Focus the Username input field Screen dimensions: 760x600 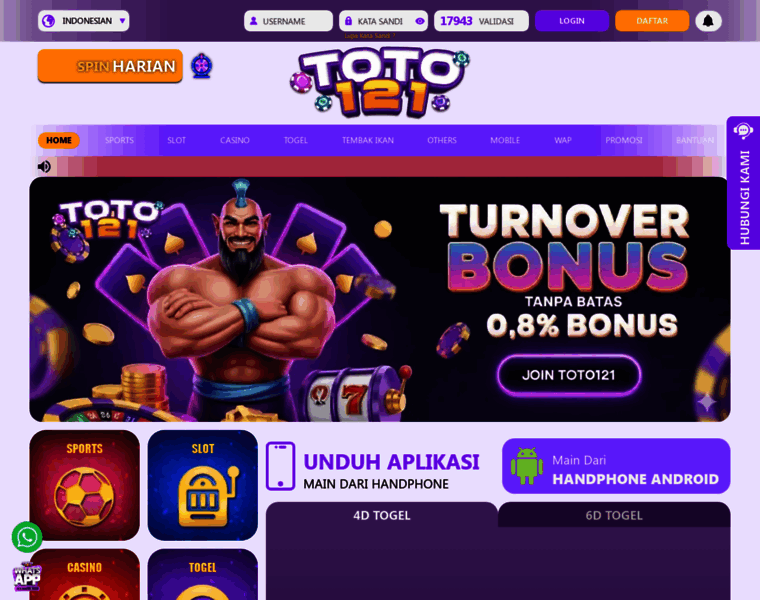pyautogui.click(x=288, y=21)
